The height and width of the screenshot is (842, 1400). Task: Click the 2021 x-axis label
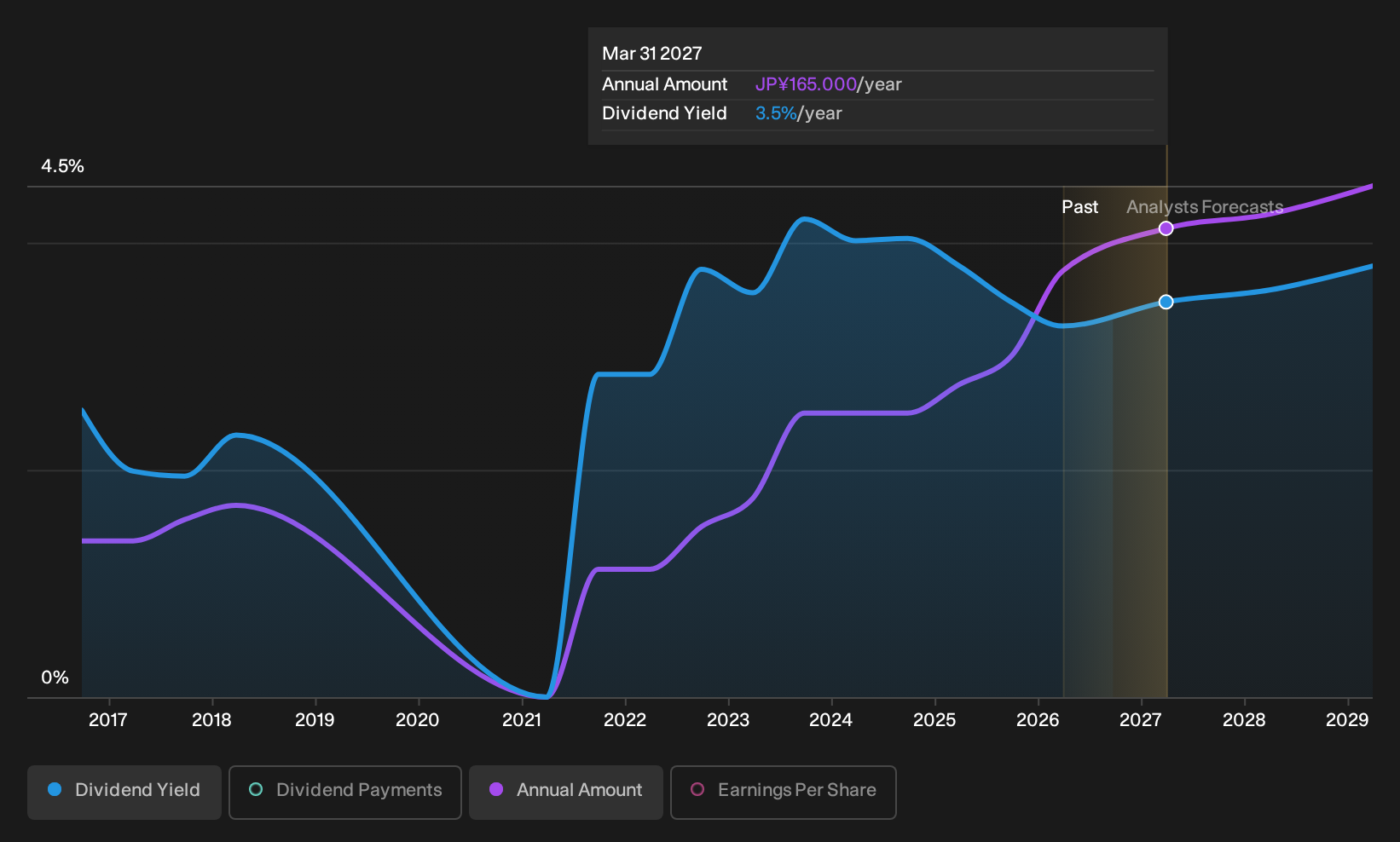(x=522, y=720)
